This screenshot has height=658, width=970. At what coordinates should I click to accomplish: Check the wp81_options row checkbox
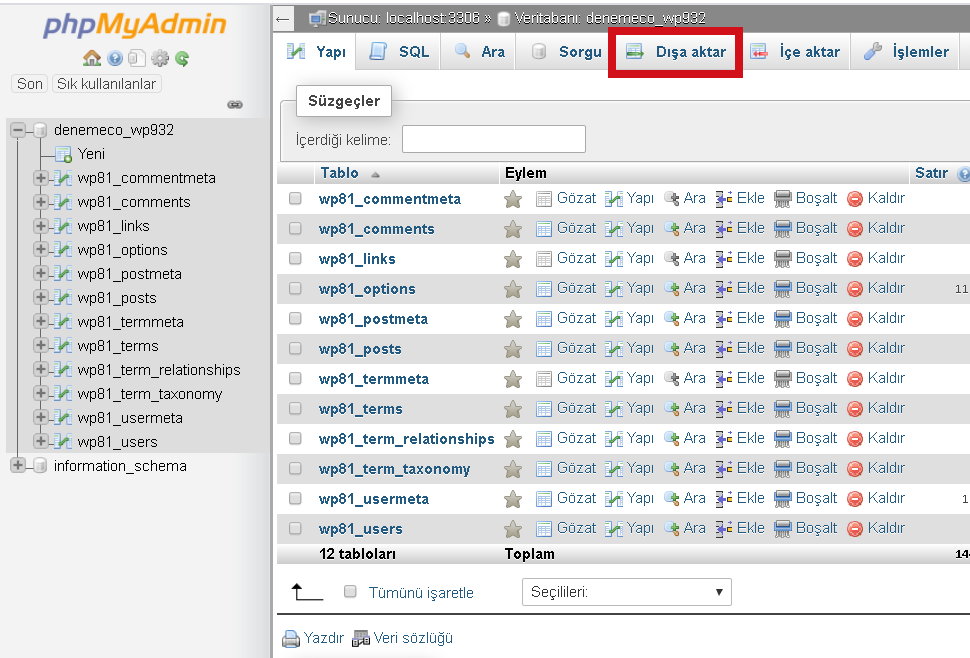295,288
